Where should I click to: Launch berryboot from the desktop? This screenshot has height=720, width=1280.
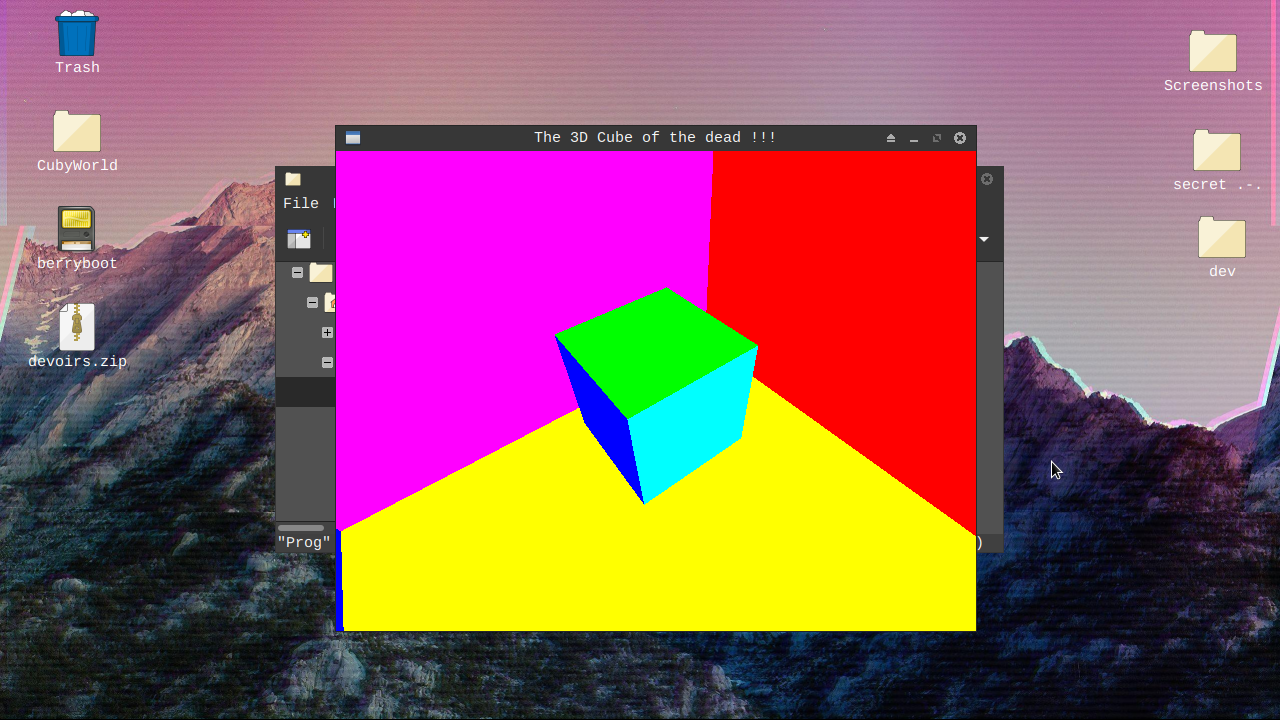[x=76, y=228]
